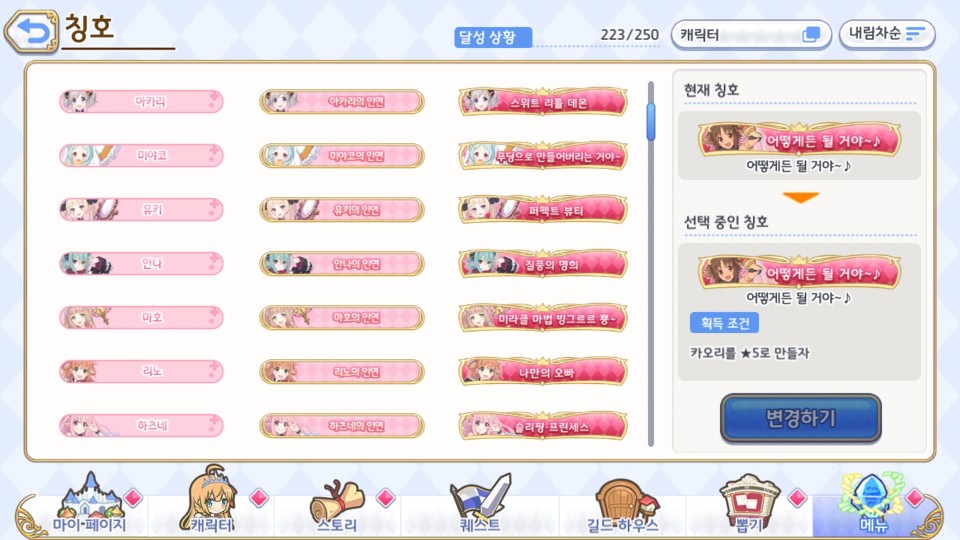960x540 pixels.
Task: Select the 메뉴 crystal icon
Action: [872, 503]
